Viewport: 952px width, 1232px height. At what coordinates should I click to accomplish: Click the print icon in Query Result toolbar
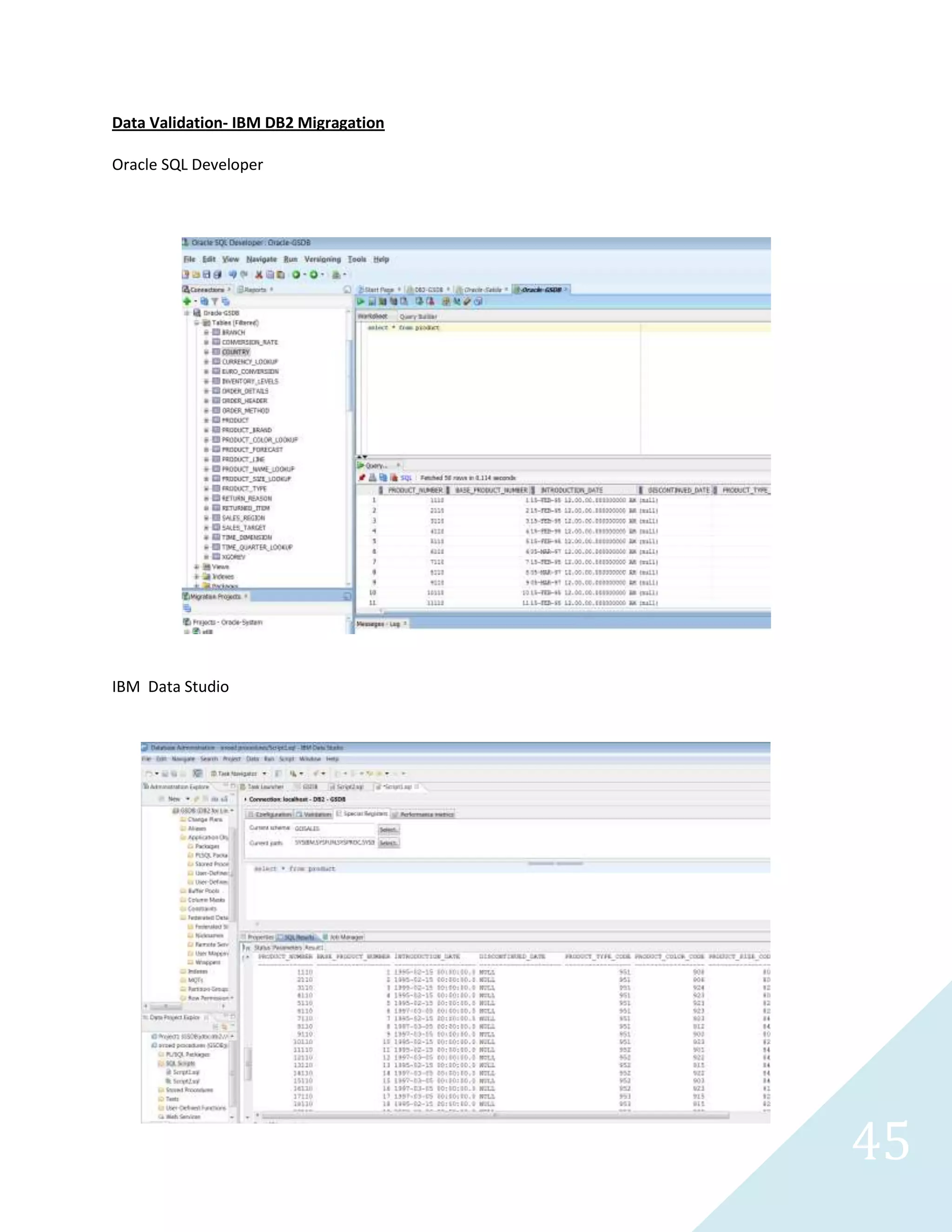tap(373, 478)
